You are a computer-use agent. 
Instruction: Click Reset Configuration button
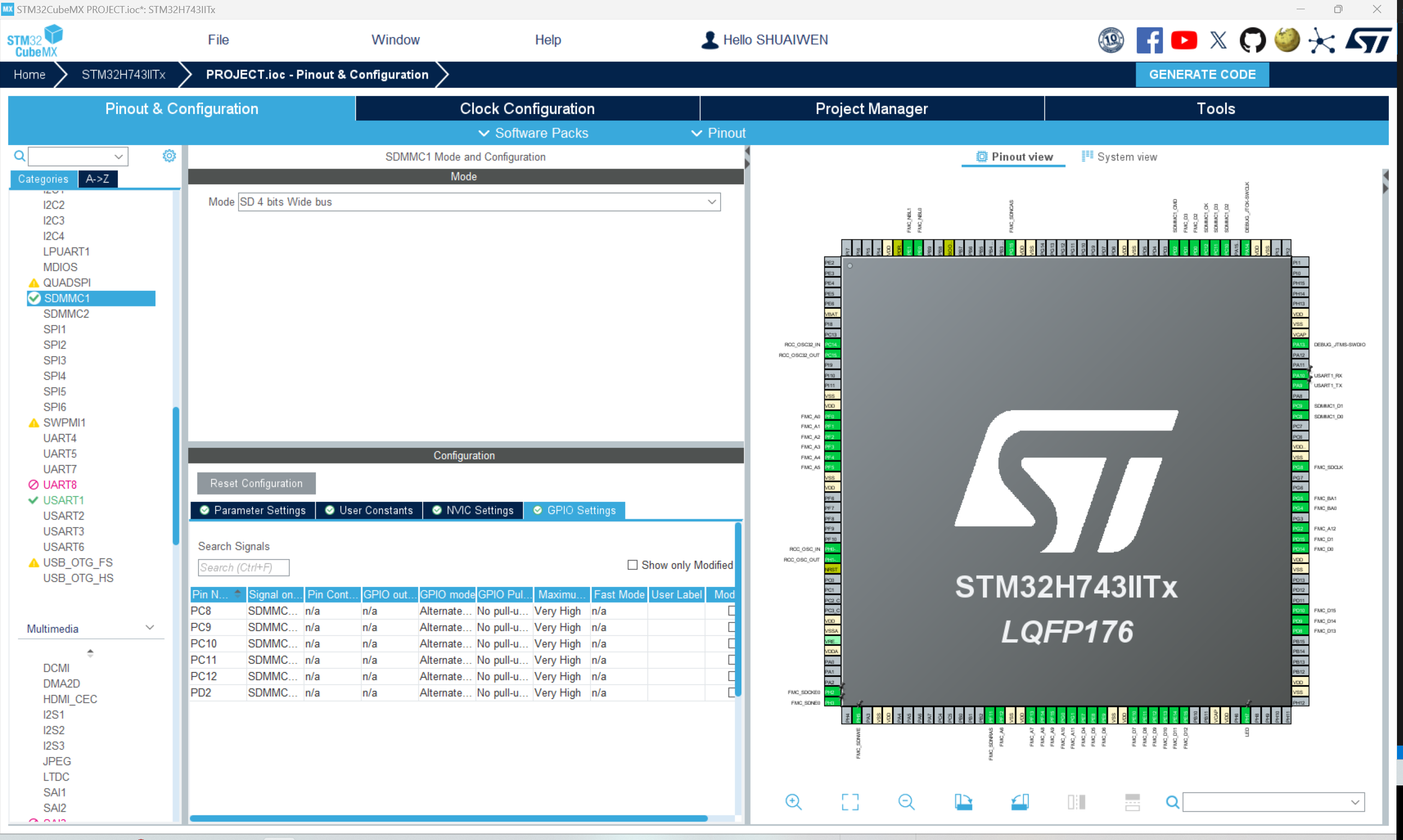pos(256,482)
